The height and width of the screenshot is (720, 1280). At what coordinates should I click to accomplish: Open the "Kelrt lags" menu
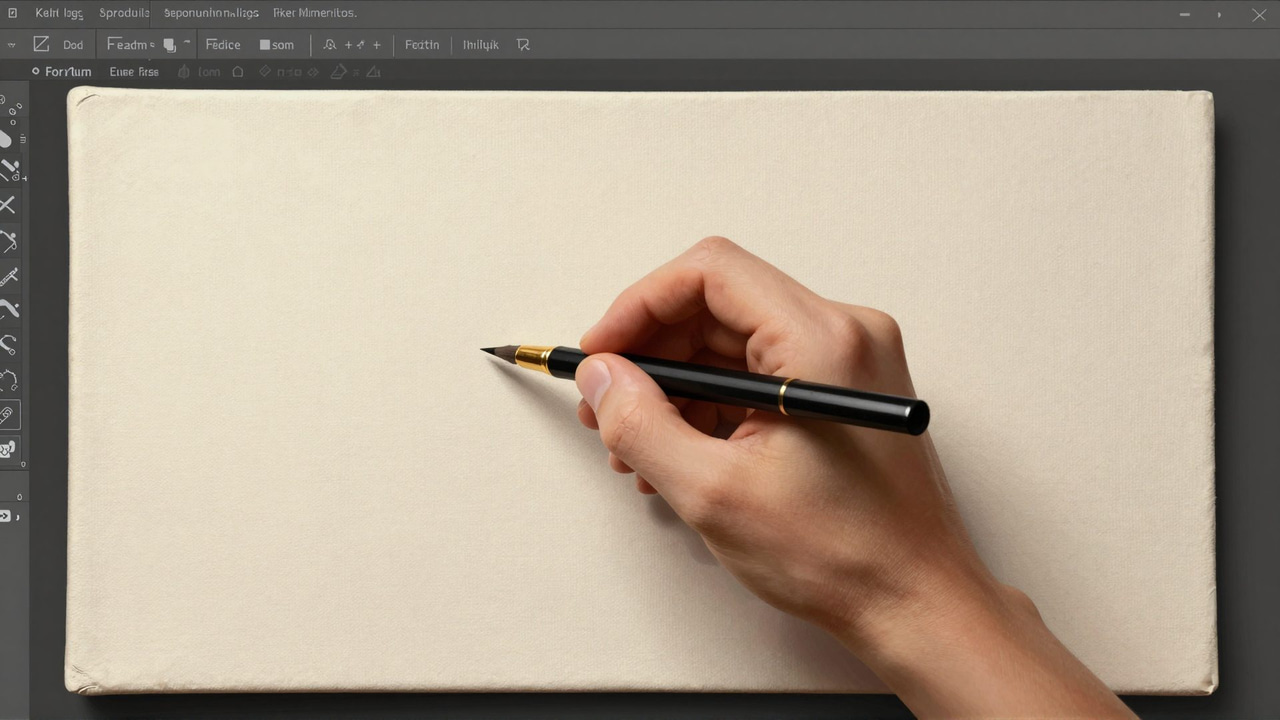59,13
